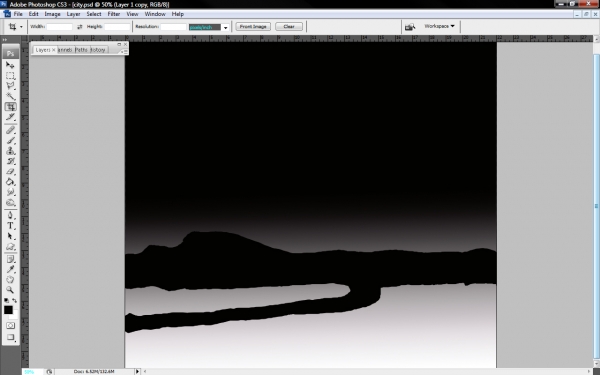The width and height of the screenshot is (600, 375).
Task: Click the background color swatch
Action: point(15,316)
